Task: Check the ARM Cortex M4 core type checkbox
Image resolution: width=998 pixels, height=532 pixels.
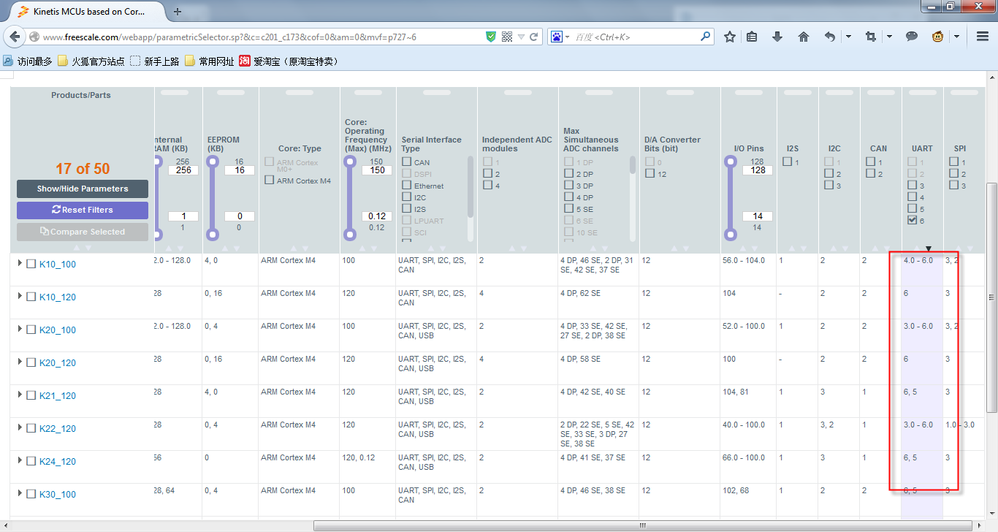Action: [269, 180]
